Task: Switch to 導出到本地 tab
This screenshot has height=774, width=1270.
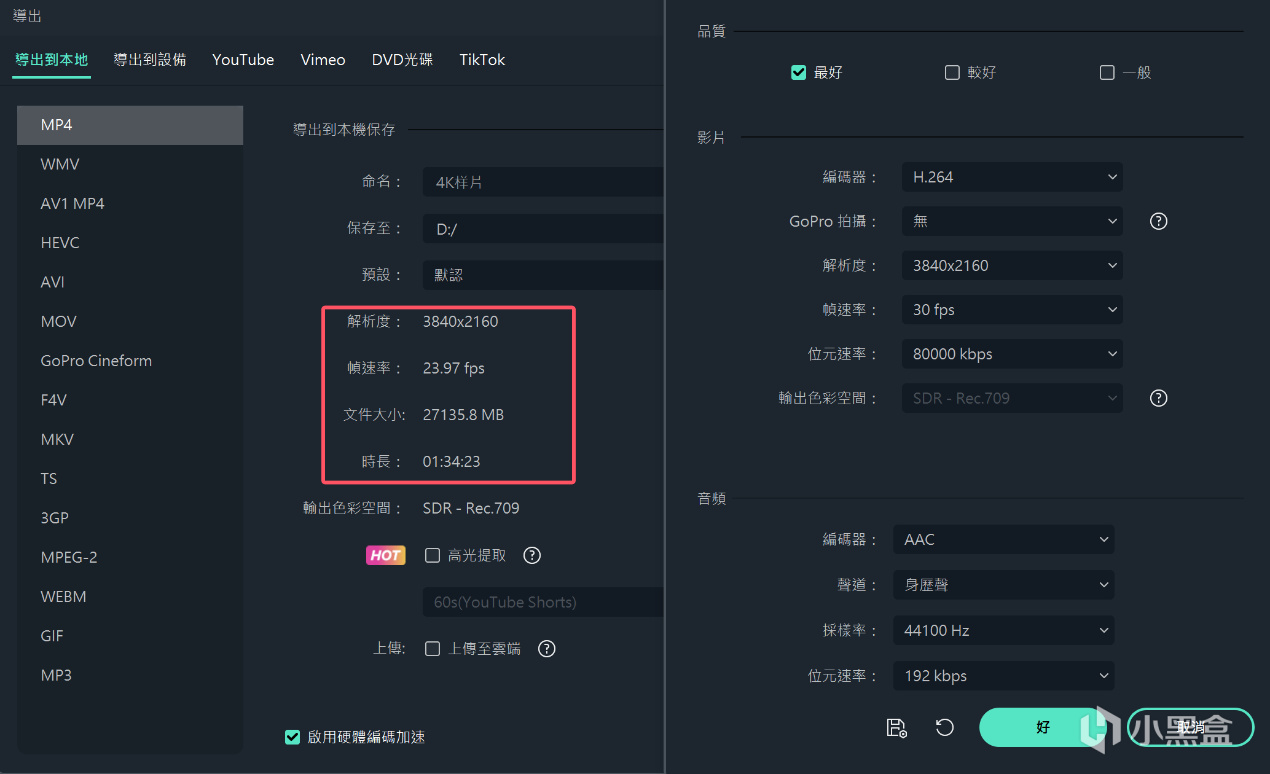Action: (52, 60)
